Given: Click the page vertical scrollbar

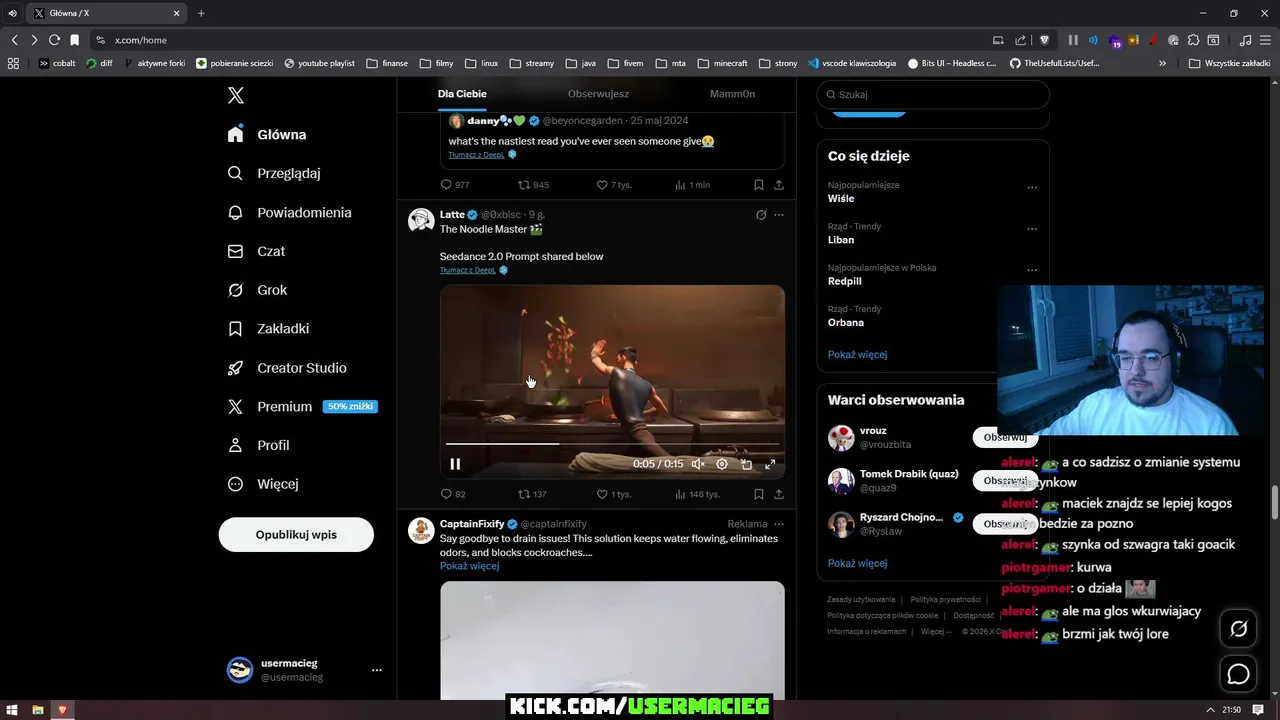Looking at the screenshot, I should pyautogui.click(x=1275, y=500).
